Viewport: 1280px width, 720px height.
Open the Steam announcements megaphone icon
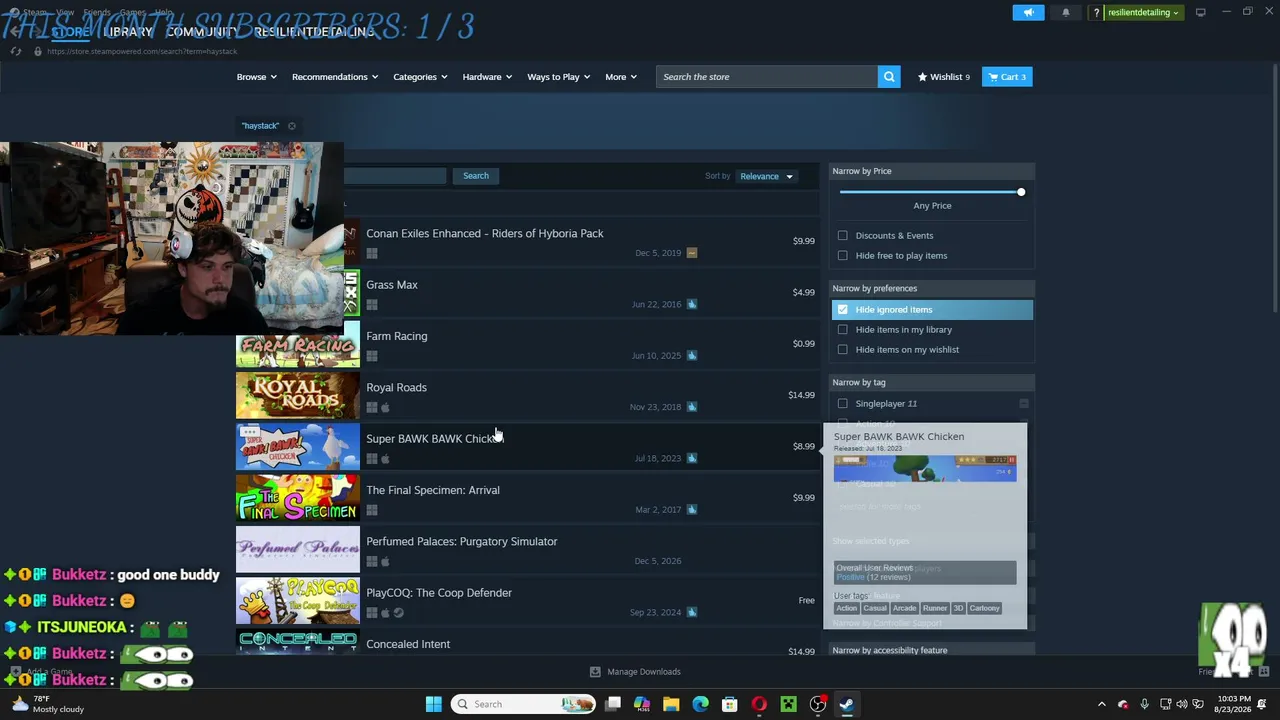click(1028, 12)
